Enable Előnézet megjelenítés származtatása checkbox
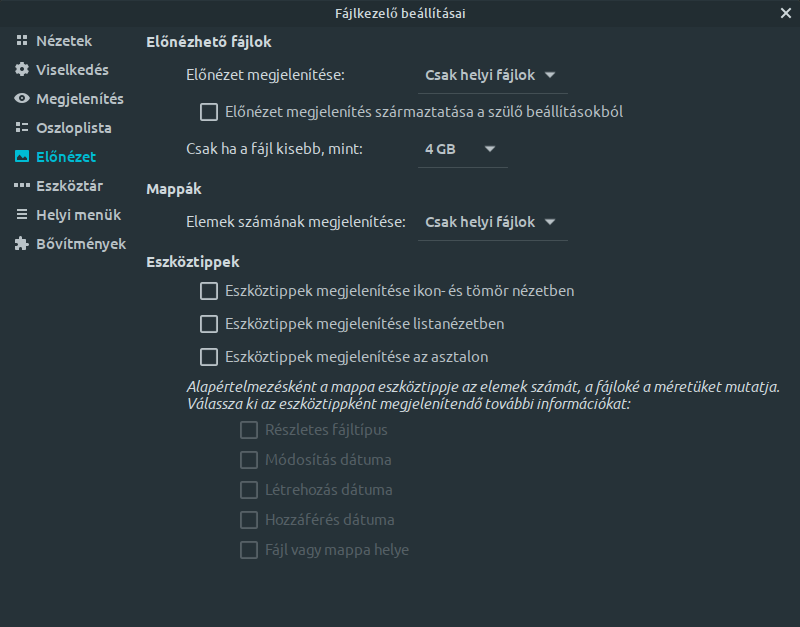Viewport: 800px width, 627px height. (209, 112)
